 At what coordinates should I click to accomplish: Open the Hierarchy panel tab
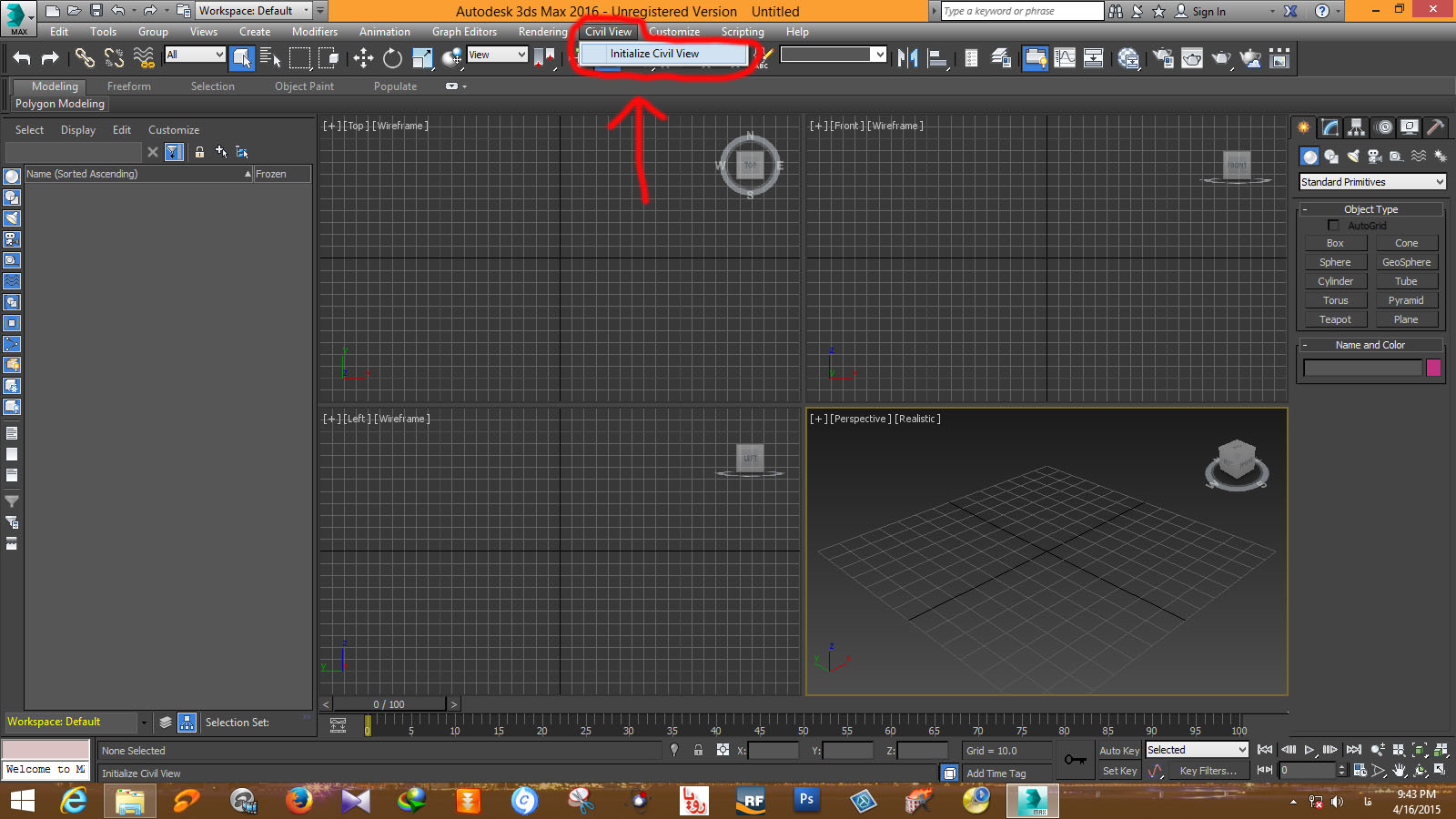click(x=1357, y=127)
